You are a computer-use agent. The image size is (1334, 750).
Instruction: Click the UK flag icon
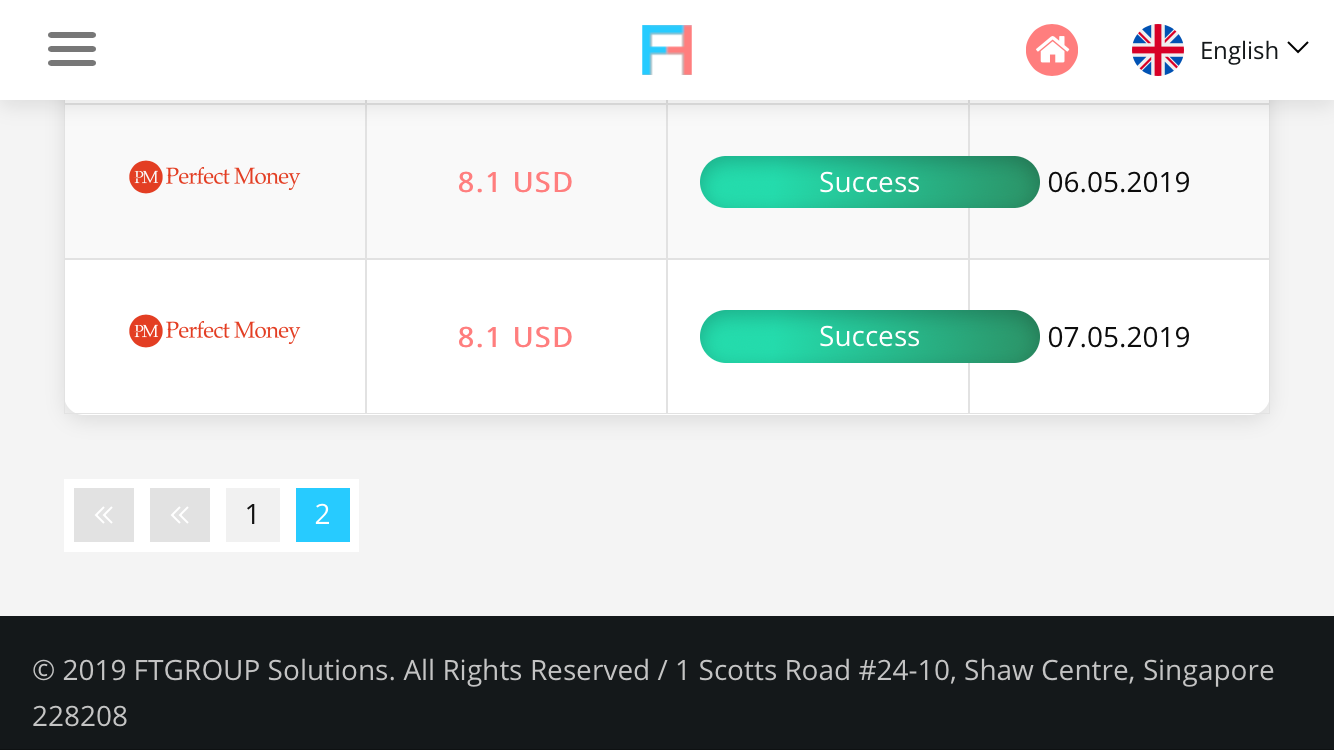tap(1157, 50)
